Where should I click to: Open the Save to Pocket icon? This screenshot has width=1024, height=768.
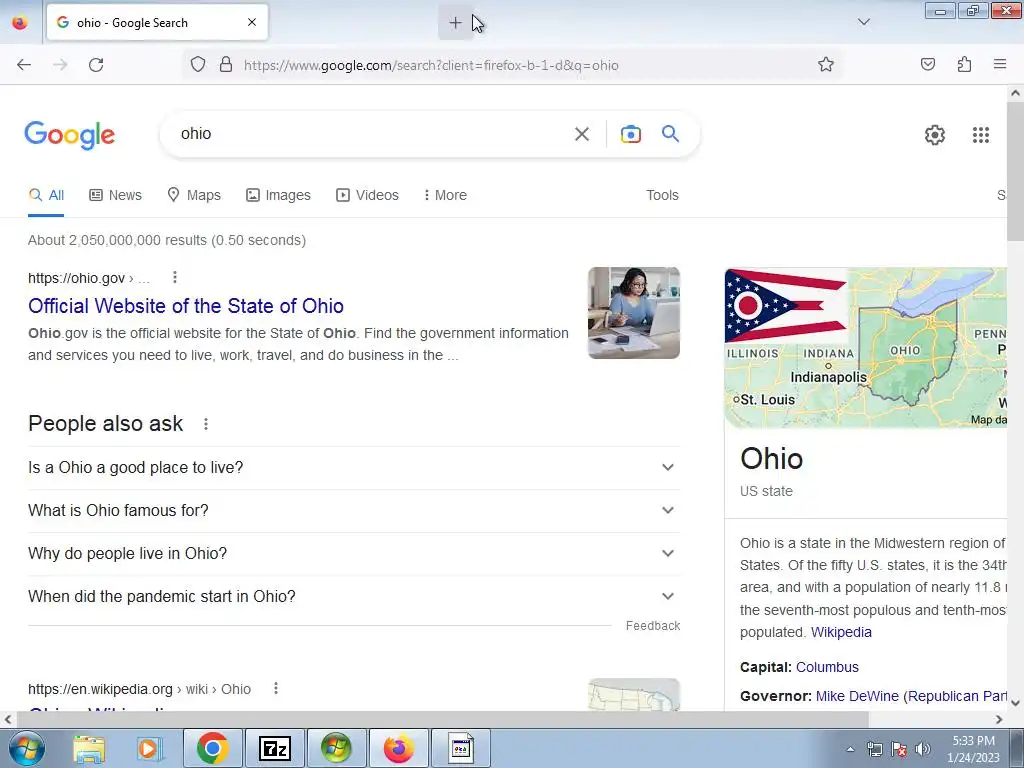tap(928, 65)
